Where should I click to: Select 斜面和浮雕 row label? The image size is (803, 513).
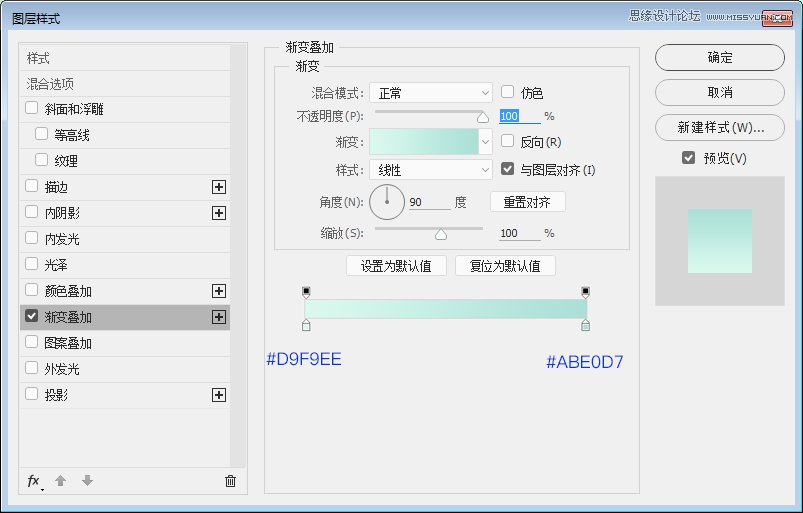click(74, 109)
